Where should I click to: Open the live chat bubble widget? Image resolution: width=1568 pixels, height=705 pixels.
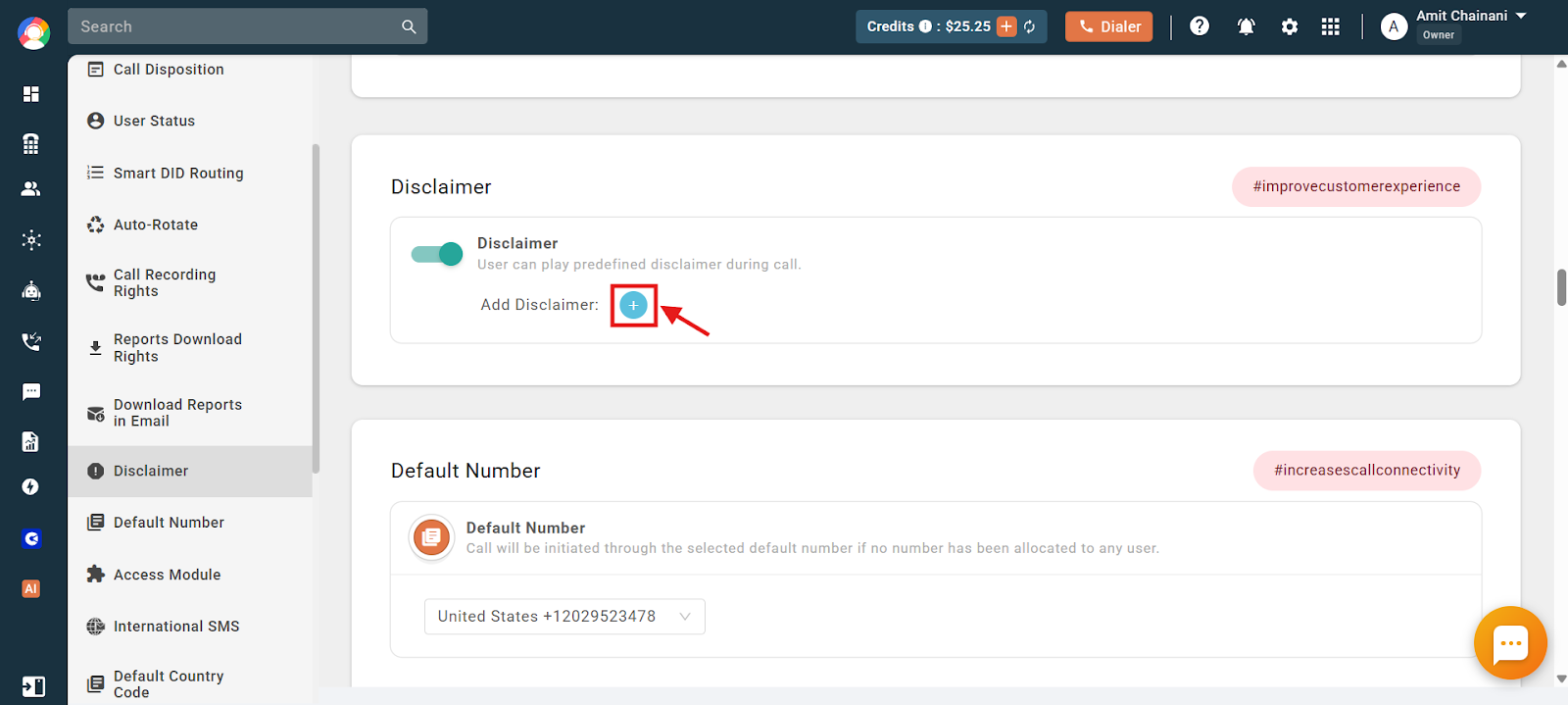click(x=1510, y=643)
